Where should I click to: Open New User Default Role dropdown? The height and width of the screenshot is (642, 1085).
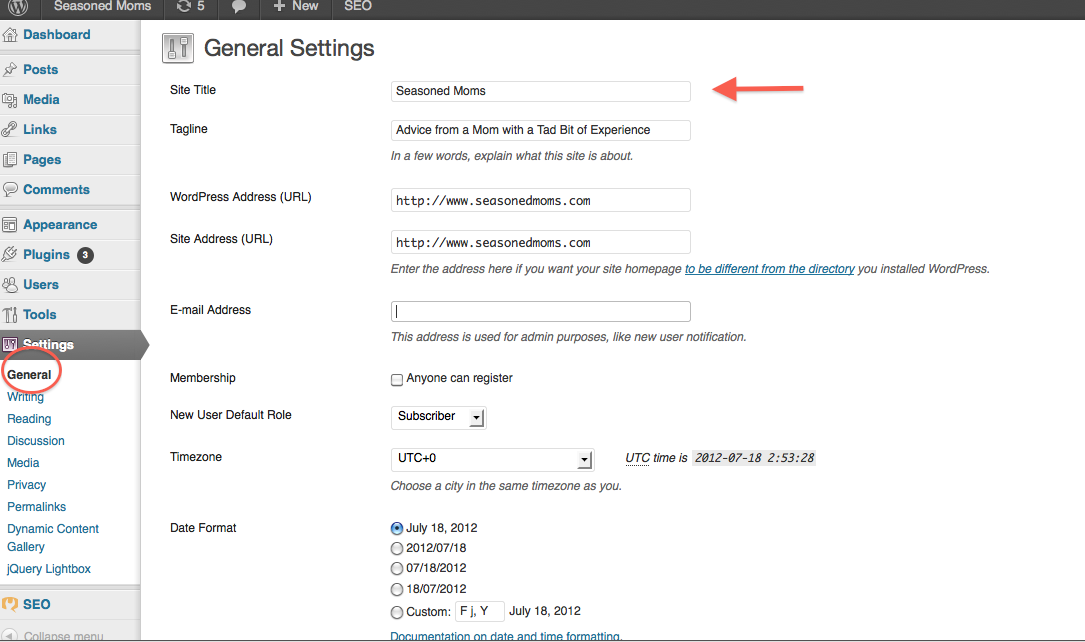click(439, 417)
